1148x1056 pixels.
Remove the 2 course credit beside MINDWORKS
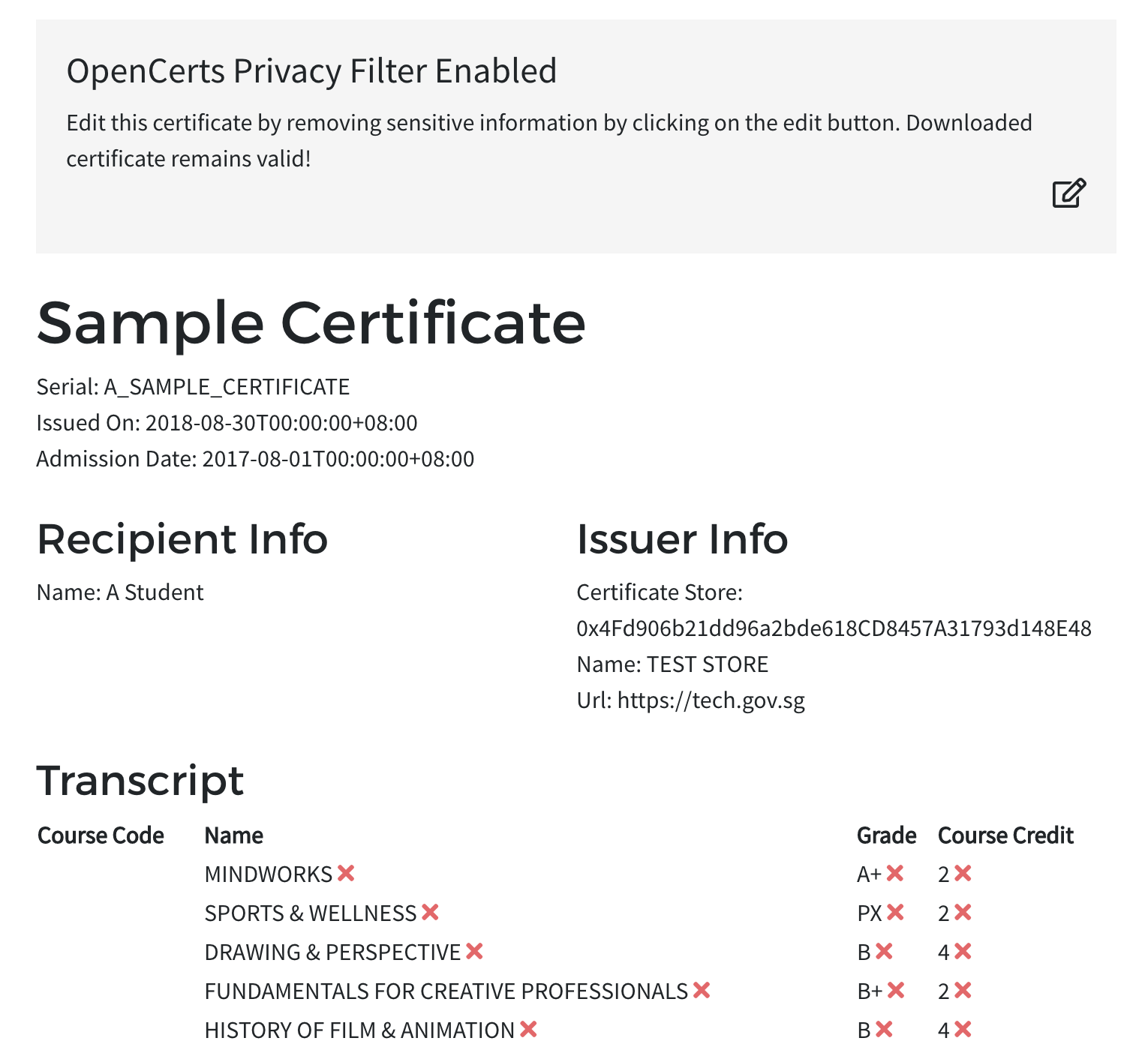tap(964, 873)
